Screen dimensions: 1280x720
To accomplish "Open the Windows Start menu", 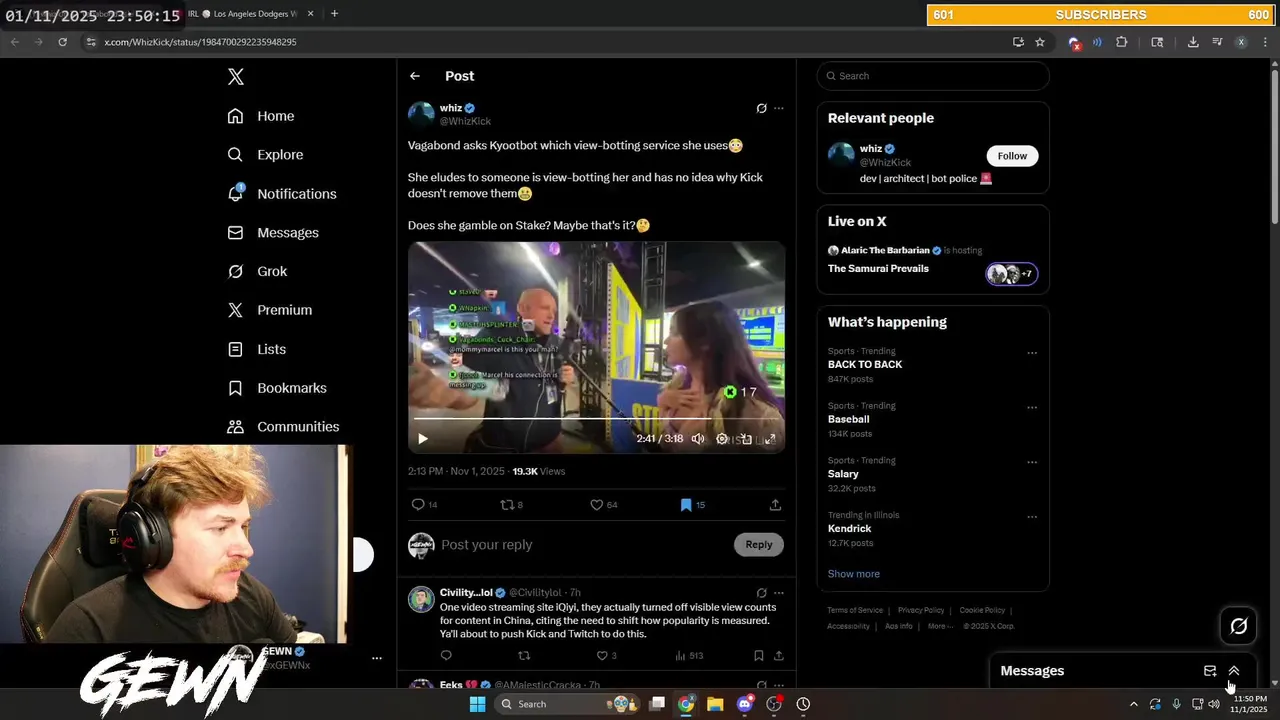I will point(478,704).
